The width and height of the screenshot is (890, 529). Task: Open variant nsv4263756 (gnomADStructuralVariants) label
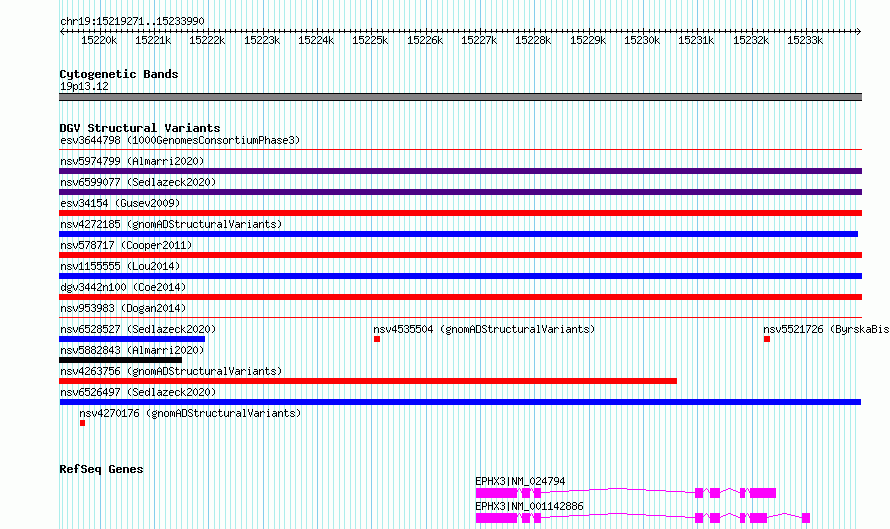(171, 371)
